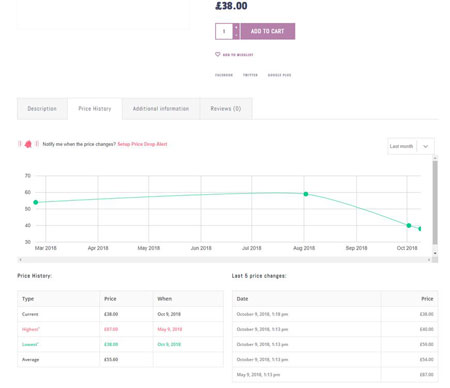Click the chart's vertical scrollbar thumb

point(435,203)
